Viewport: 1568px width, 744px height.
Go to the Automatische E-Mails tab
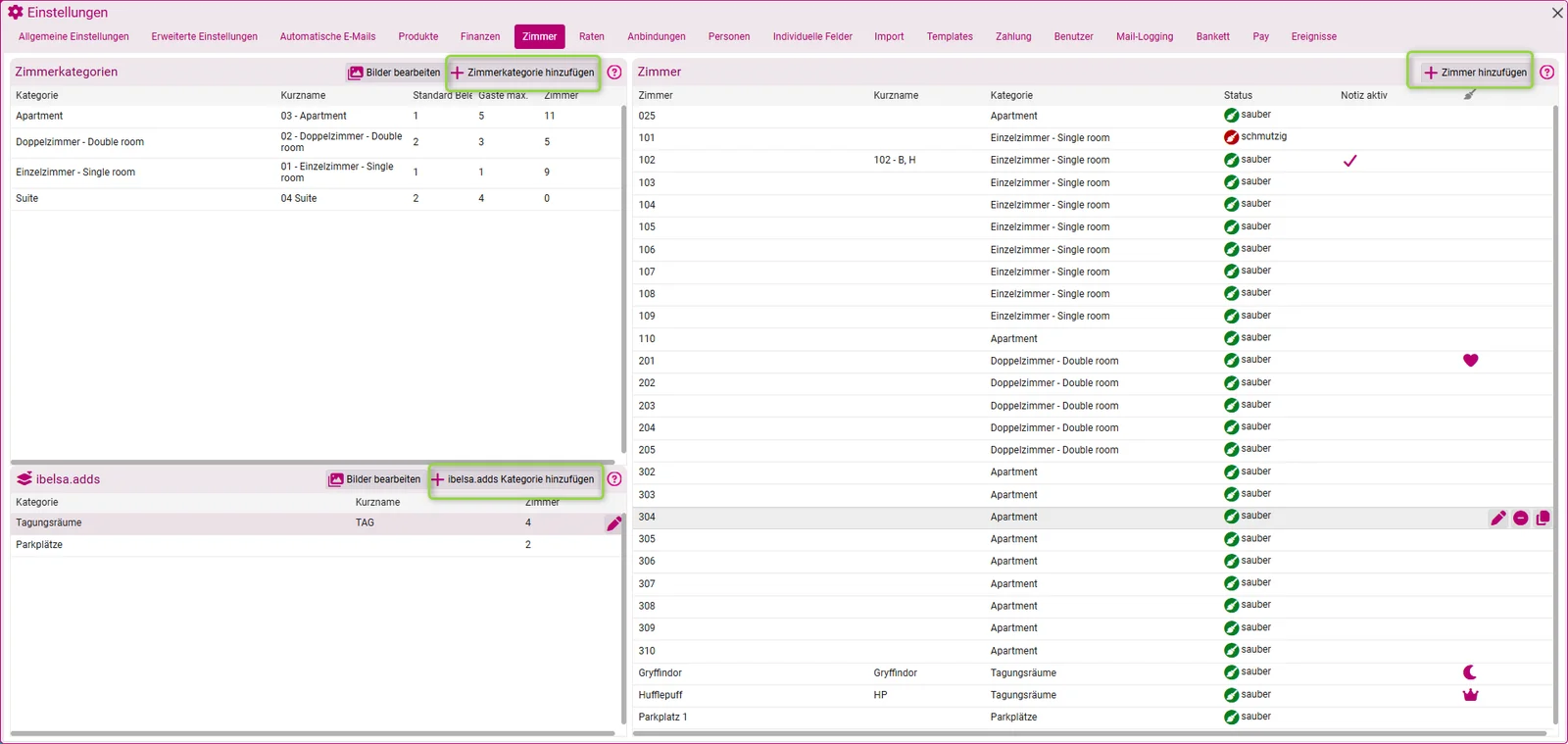coord(327,36)
